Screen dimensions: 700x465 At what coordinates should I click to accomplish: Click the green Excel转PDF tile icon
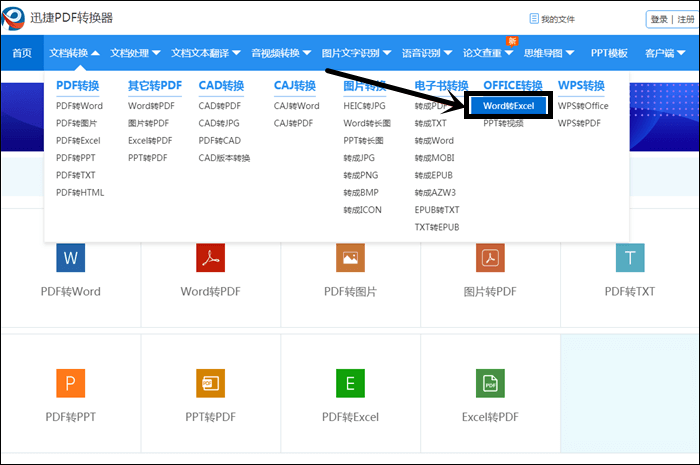(x=490, y=383)
